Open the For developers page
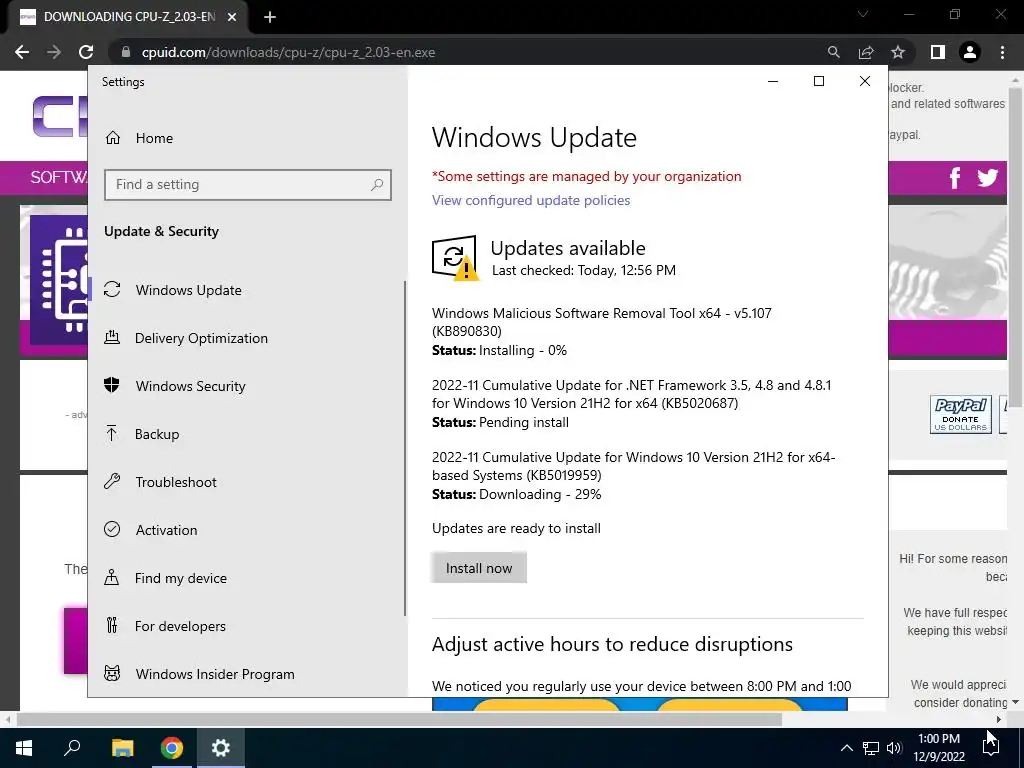1024x768 pixels. point(180,626)
